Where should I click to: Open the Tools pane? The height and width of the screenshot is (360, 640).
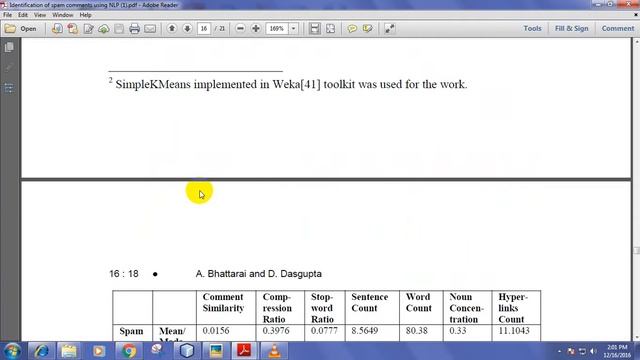pos(532,29)
